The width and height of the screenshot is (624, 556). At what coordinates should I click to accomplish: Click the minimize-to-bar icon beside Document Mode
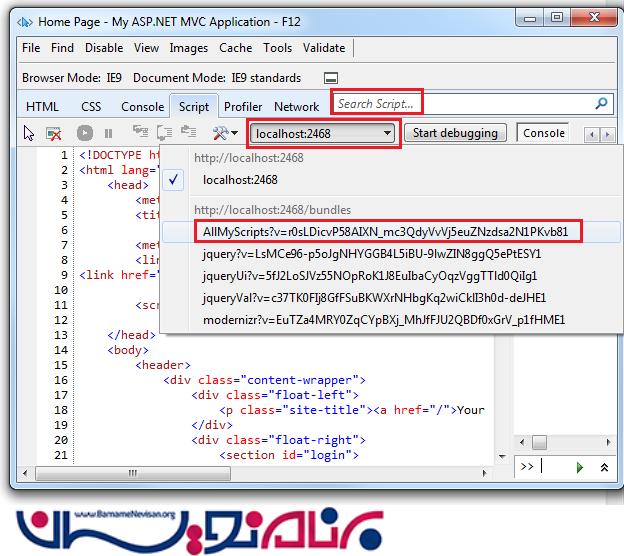[330, 78]
